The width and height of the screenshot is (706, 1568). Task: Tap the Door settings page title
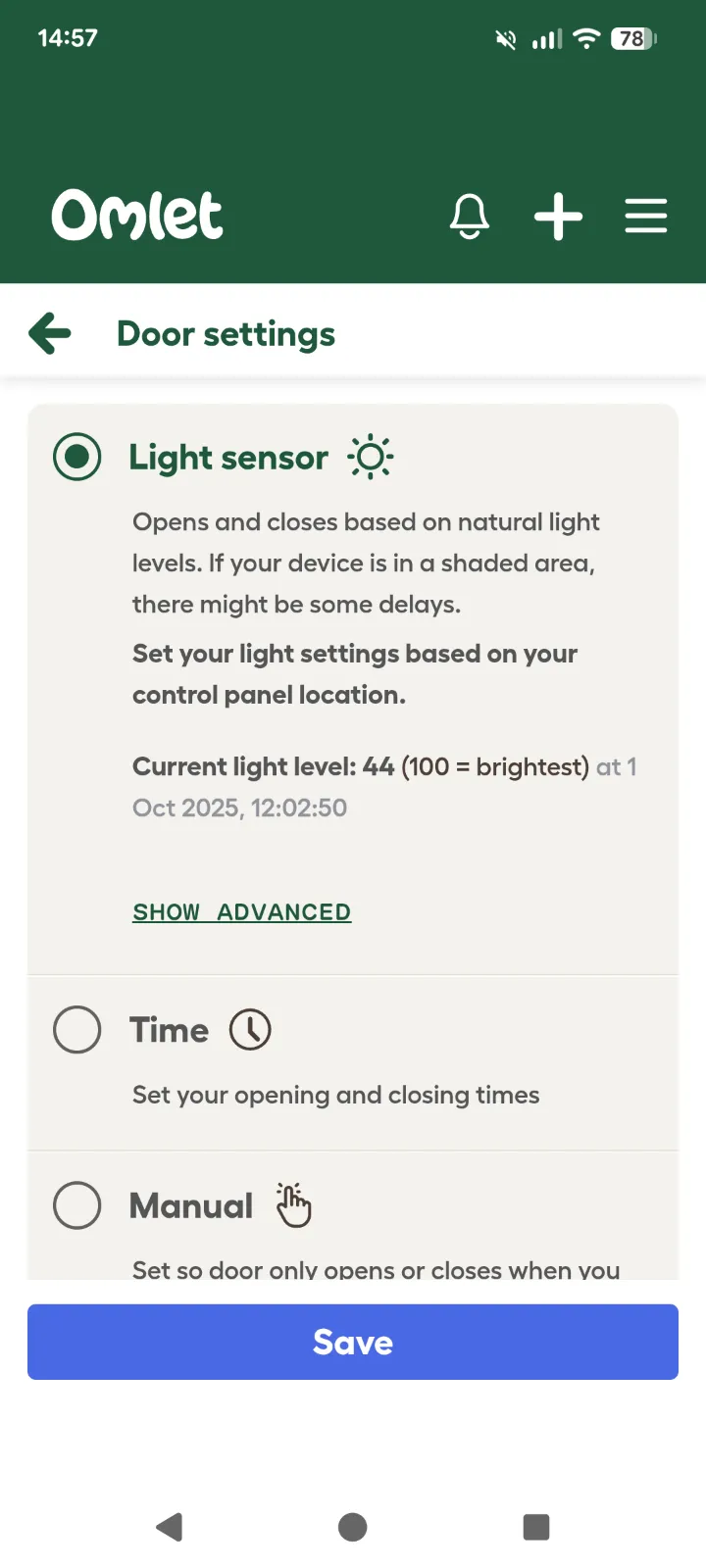[226, 334]
